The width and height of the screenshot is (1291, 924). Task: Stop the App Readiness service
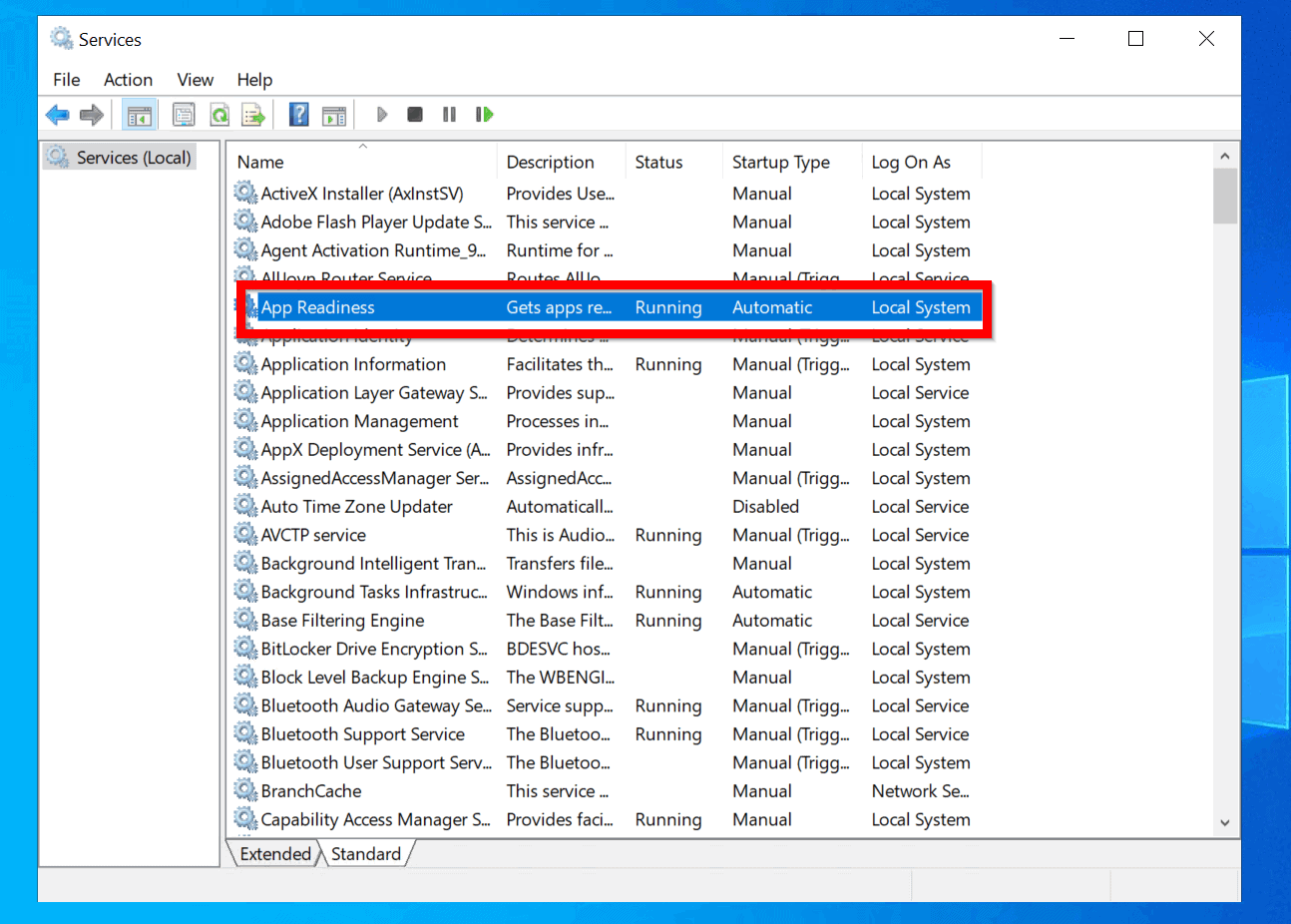[x=414, y=114]
